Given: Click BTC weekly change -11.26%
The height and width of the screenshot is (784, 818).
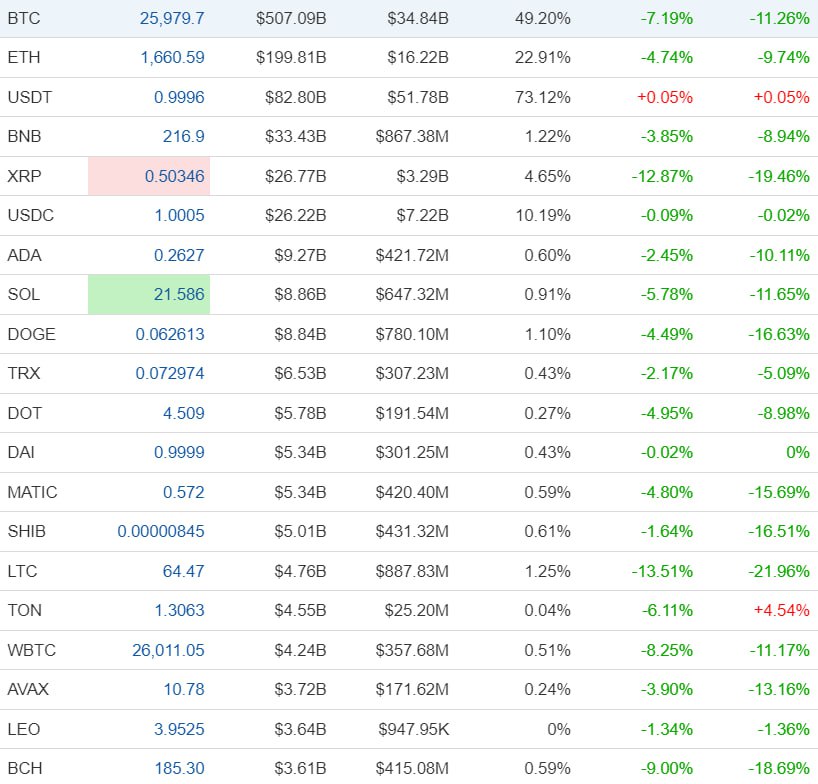Looking at the screenshot, I should pyautogui.click(x=779, y=19).
